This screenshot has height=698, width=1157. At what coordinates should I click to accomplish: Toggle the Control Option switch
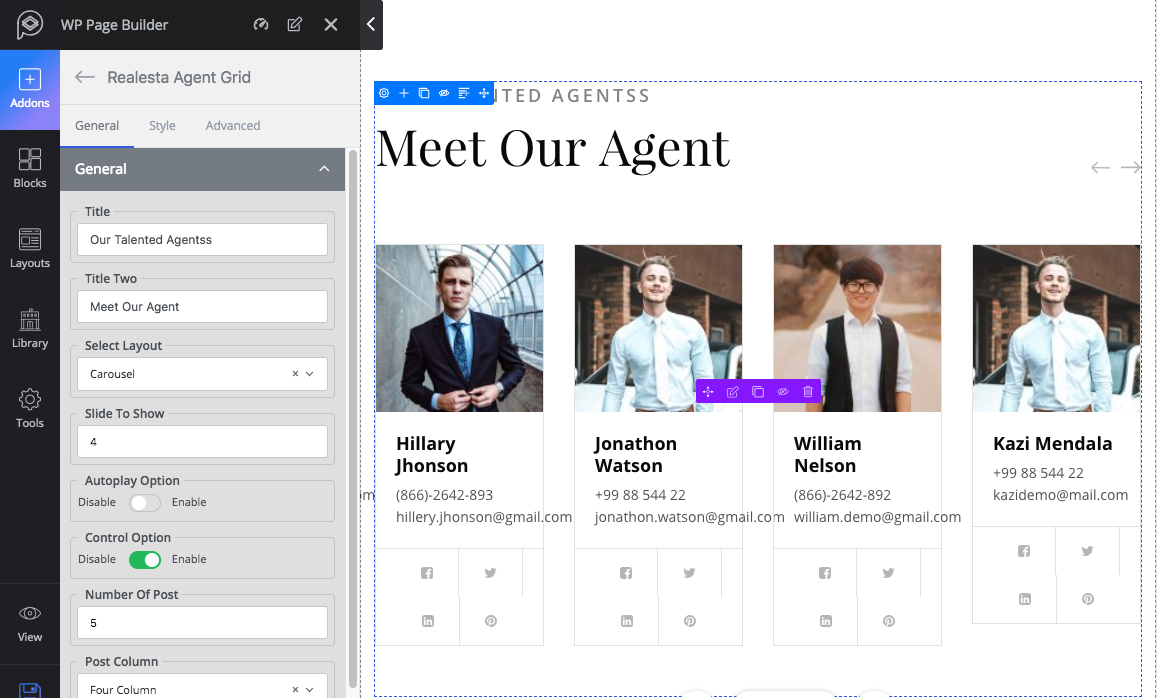(145, 559)
